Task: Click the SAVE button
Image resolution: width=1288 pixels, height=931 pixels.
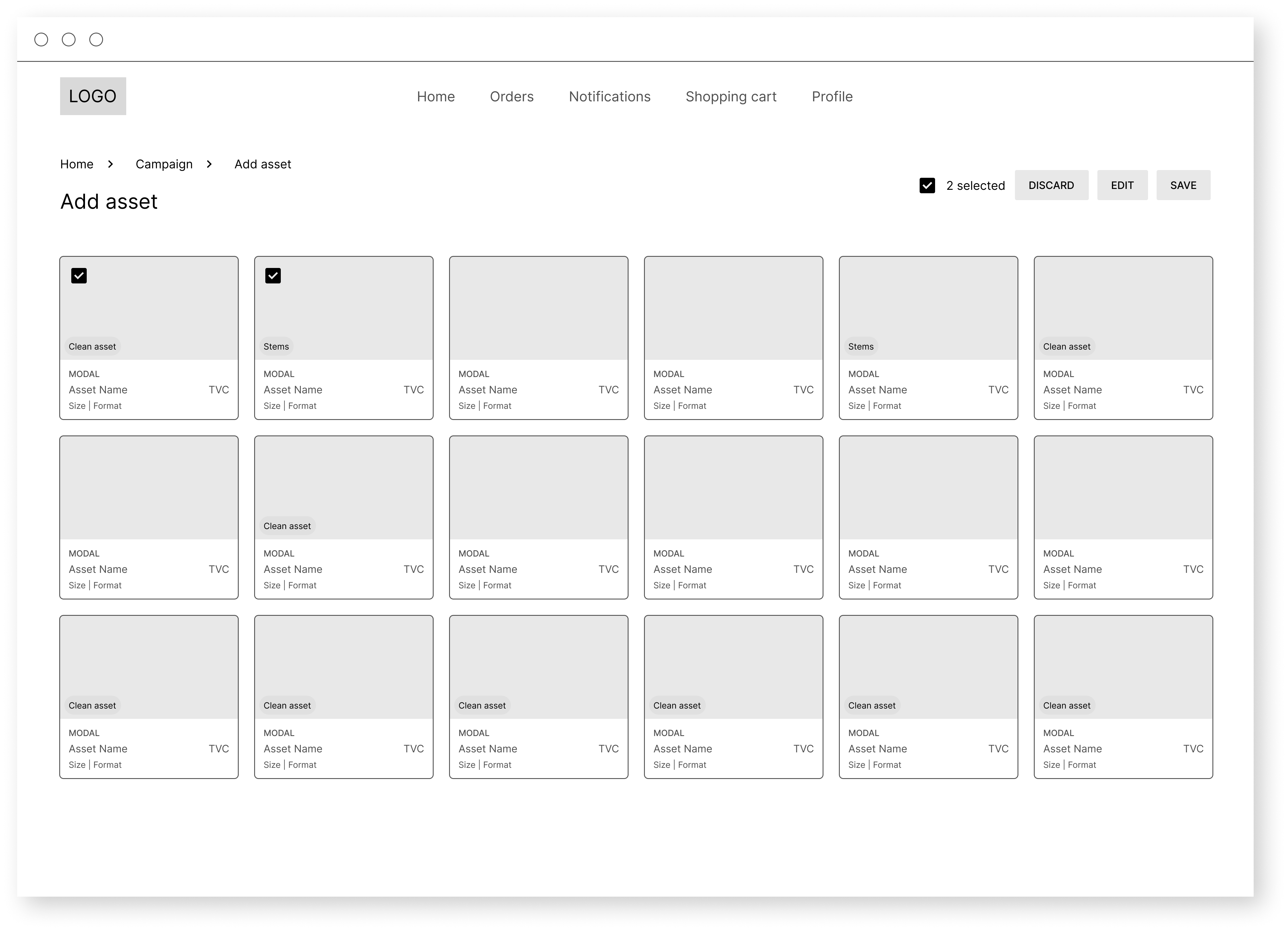Action: pyautogui.click(x=1183, y=185)
